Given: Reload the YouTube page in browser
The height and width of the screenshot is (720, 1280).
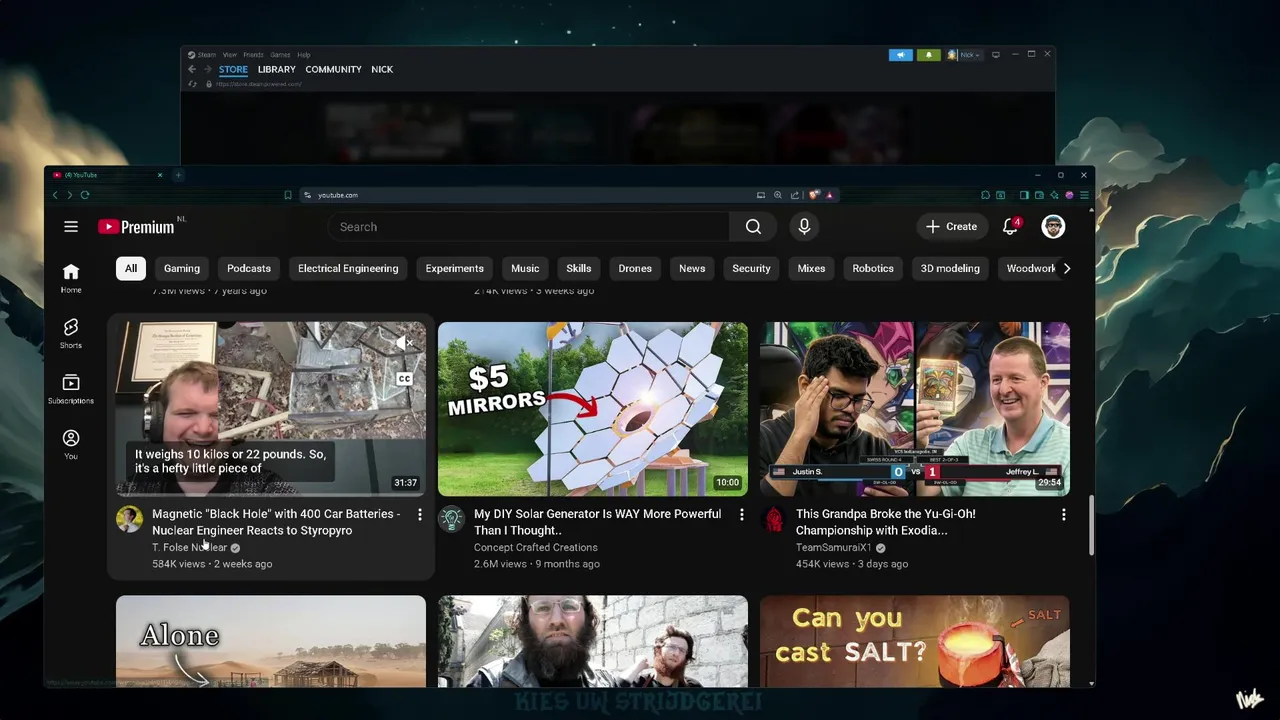Looking at the screenshot, I should (x=85, y=195).
